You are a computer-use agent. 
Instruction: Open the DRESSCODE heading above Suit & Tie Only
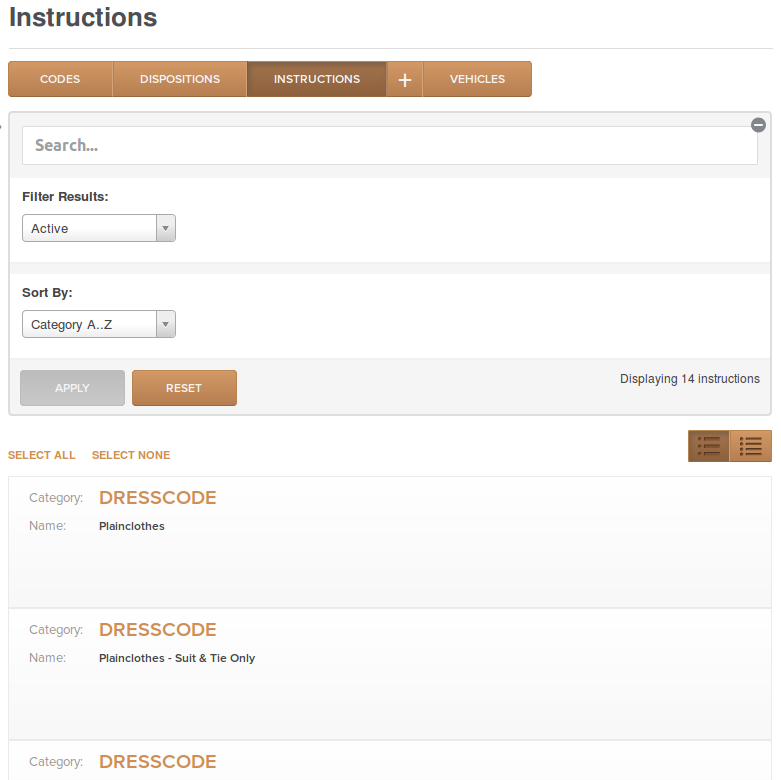[157, 630]
